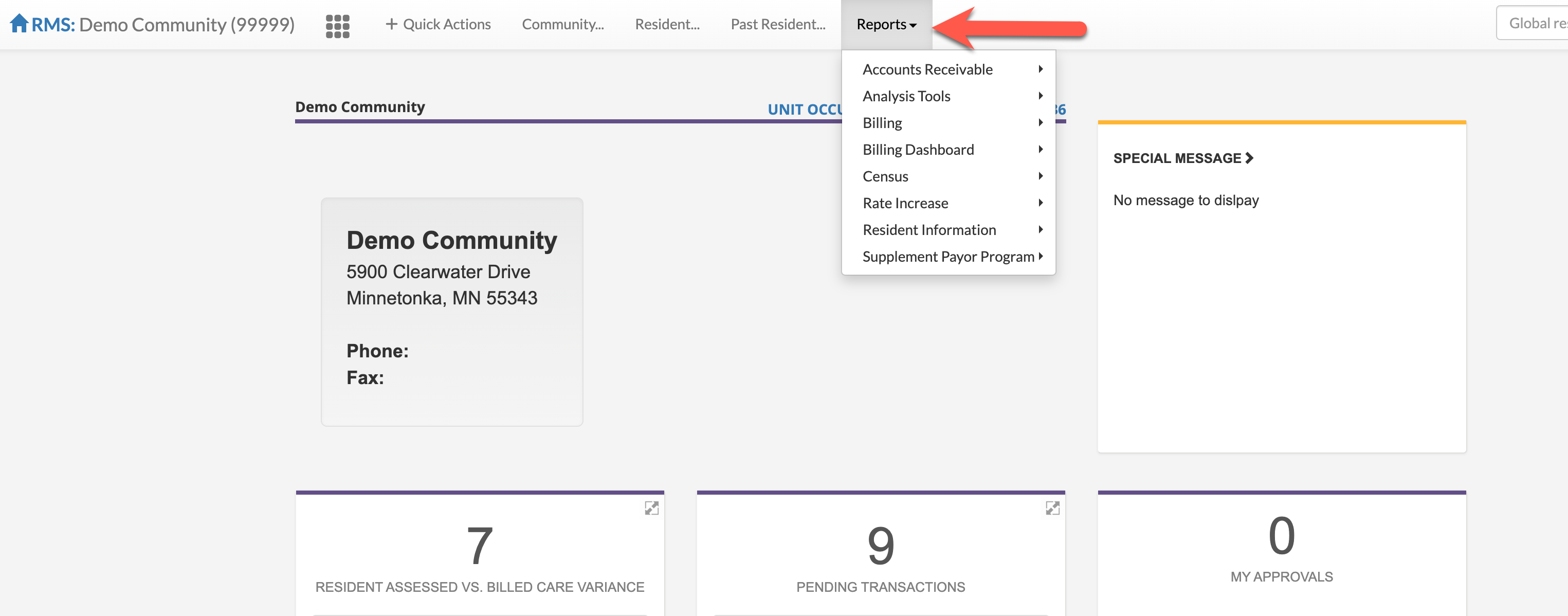Screen dimensions: 1568x616
Task: Click the Quick Actions plus icon
Action: (391, 24)
